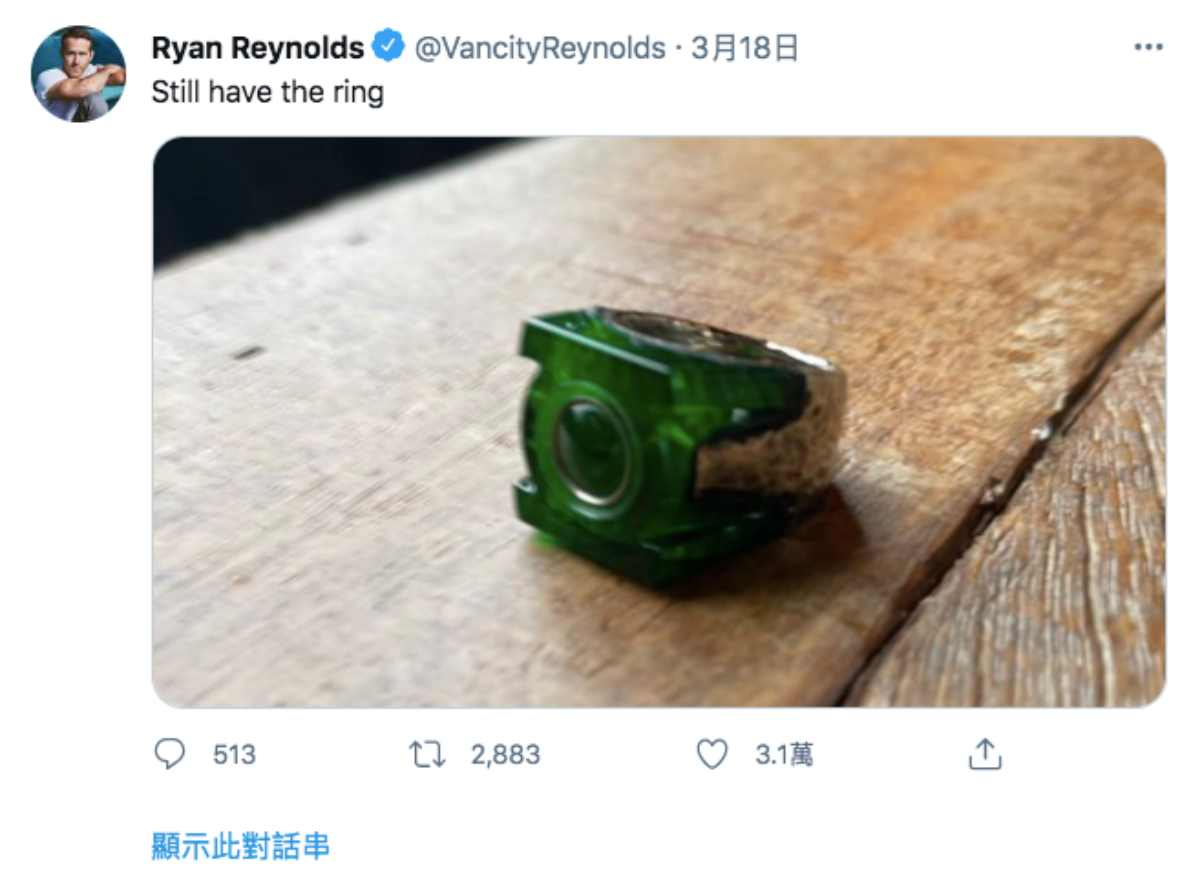Open the share tweet upload icon
This screenshot has width=1200, height=888.
tap(984, 754)
